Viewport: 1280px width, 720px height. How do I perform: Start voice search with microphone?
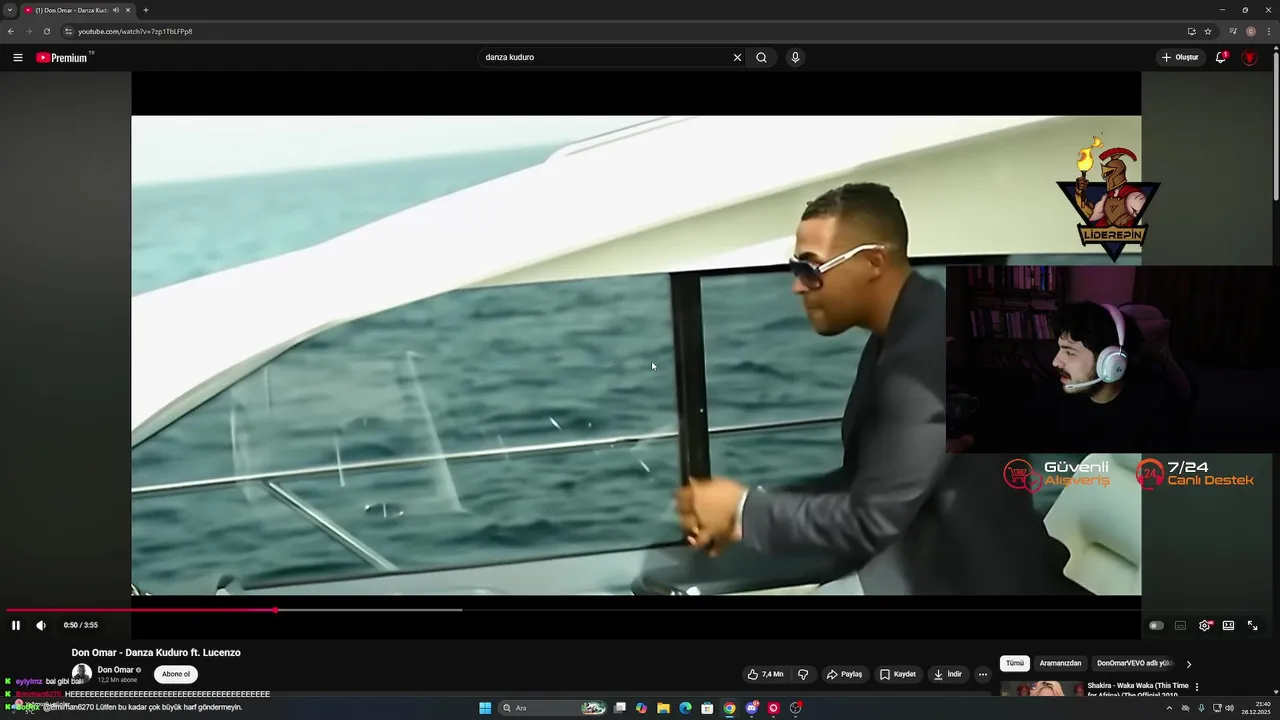pyautogui.click(x=795, y=57)
